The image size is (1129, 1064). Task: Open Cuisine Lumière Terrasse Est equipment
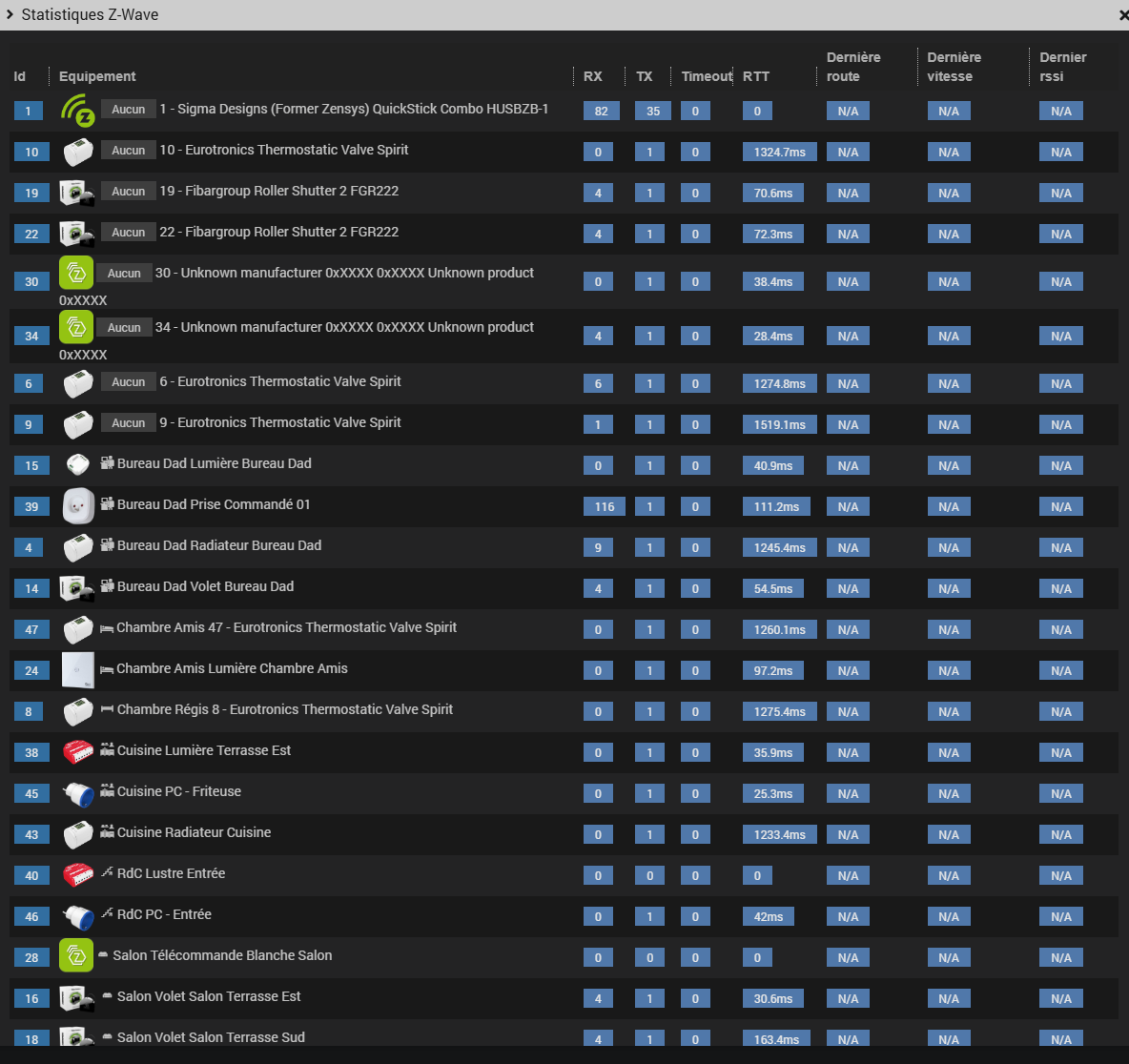(x=204, y=750)
